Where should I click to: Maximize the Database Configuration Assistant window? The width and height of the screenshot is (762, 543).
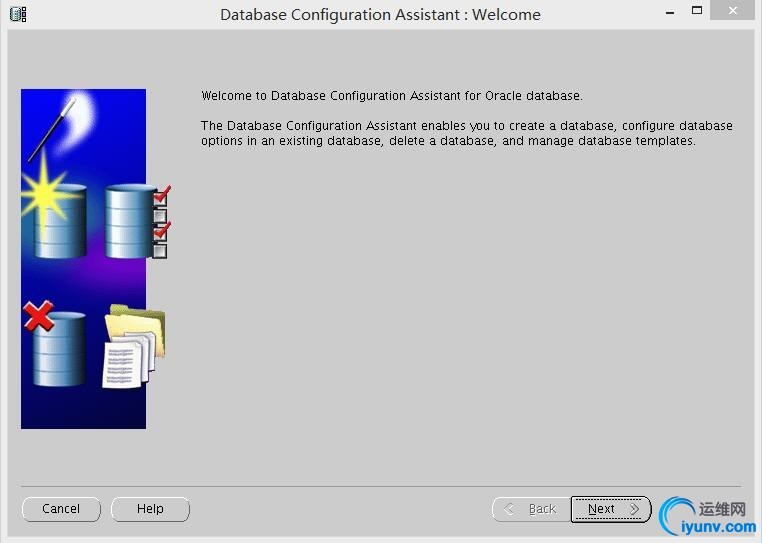pos(697,10)
